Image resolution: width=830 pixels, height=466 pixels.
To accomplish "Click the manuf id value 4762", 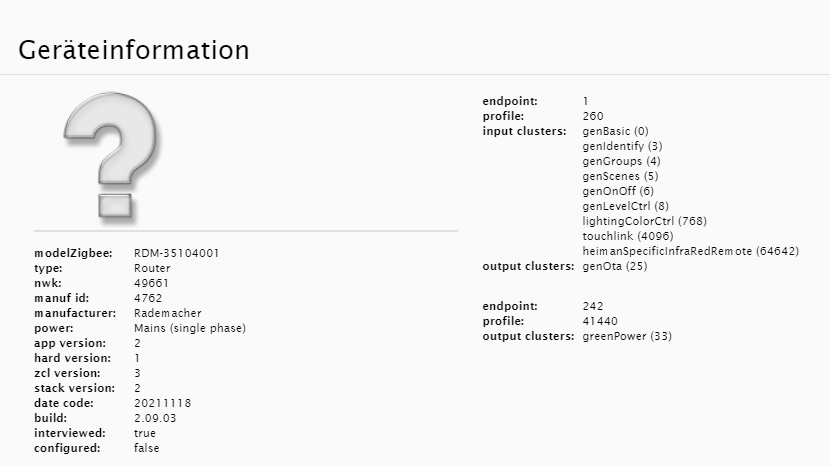I will click(x=147, y=298).
